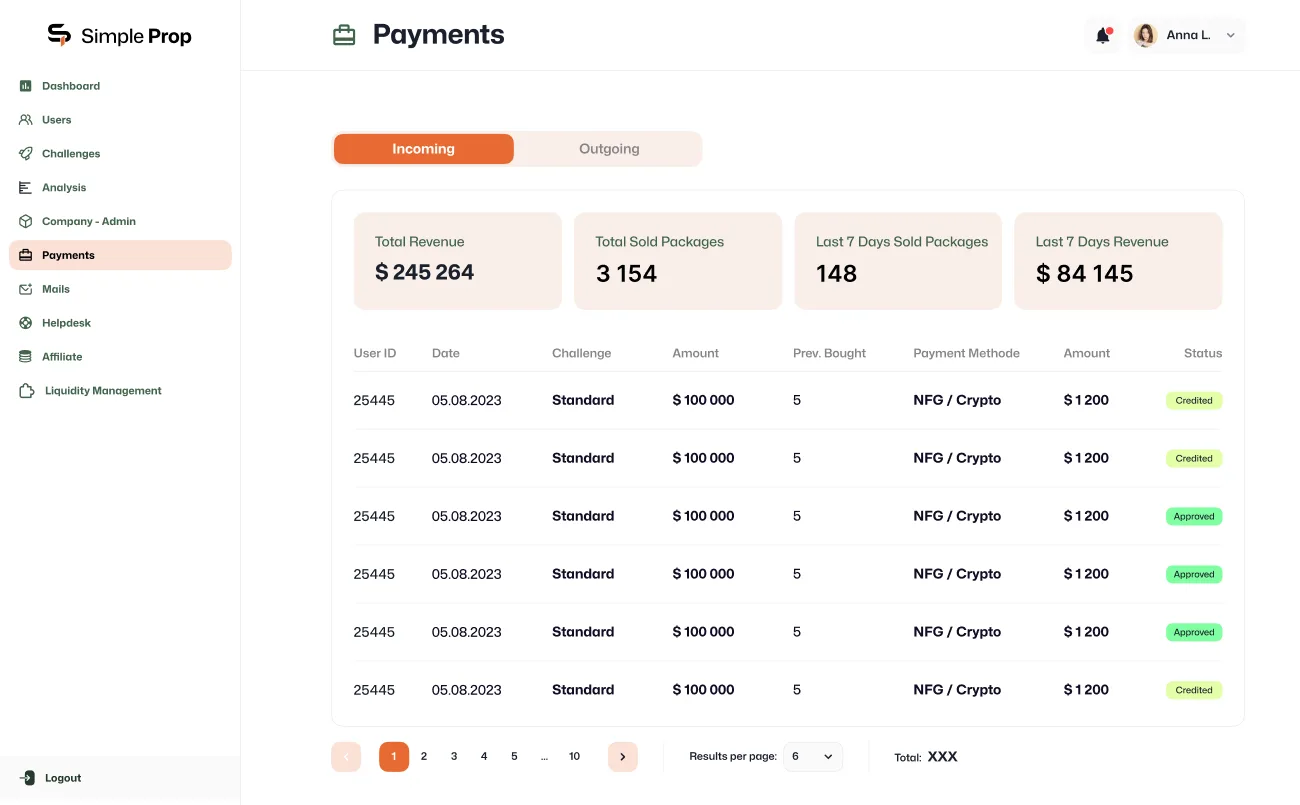Open the Users menu item
The width and height of the screenshot is (1300, 805).
57,120
